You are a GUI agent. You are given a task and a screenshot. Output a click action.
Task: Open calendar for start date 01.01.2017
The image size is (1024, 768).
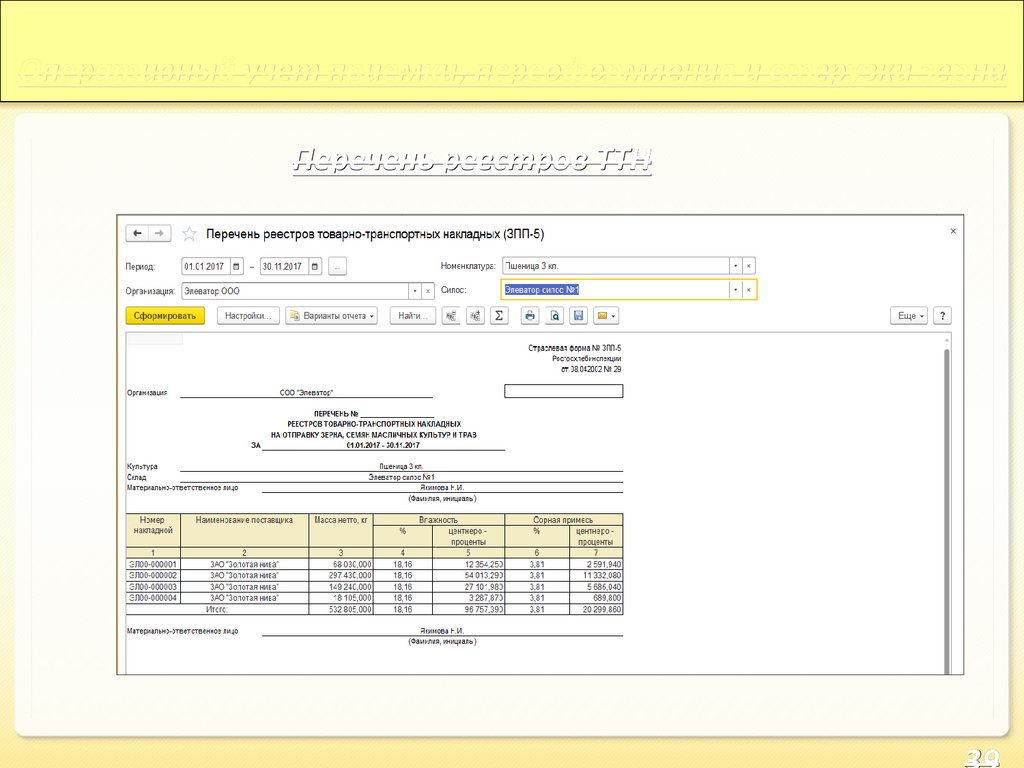(236, 266)
